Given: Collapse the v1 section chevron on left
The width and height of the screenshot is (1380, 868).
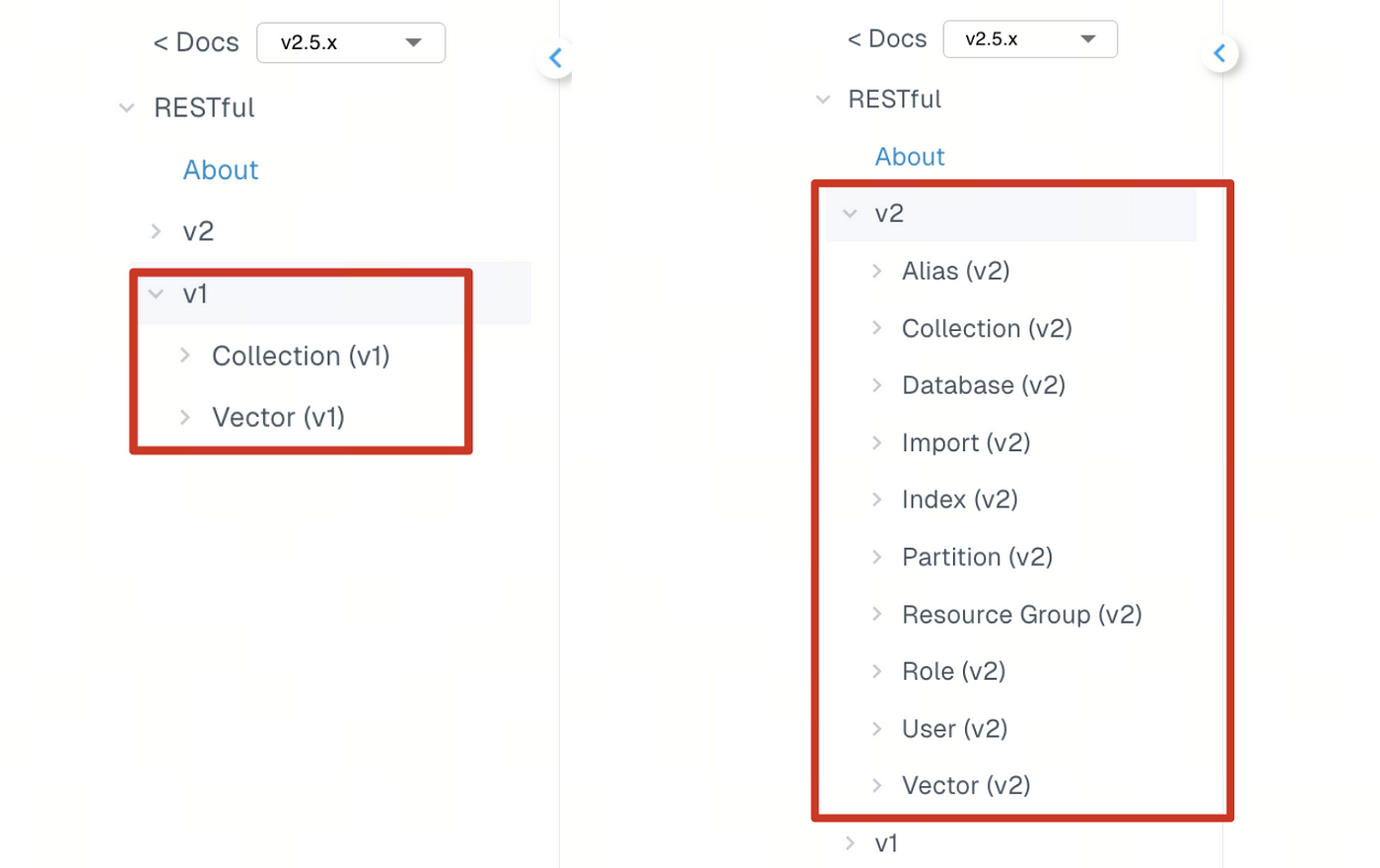Looking at the screenshot, I should click(156, 294).
